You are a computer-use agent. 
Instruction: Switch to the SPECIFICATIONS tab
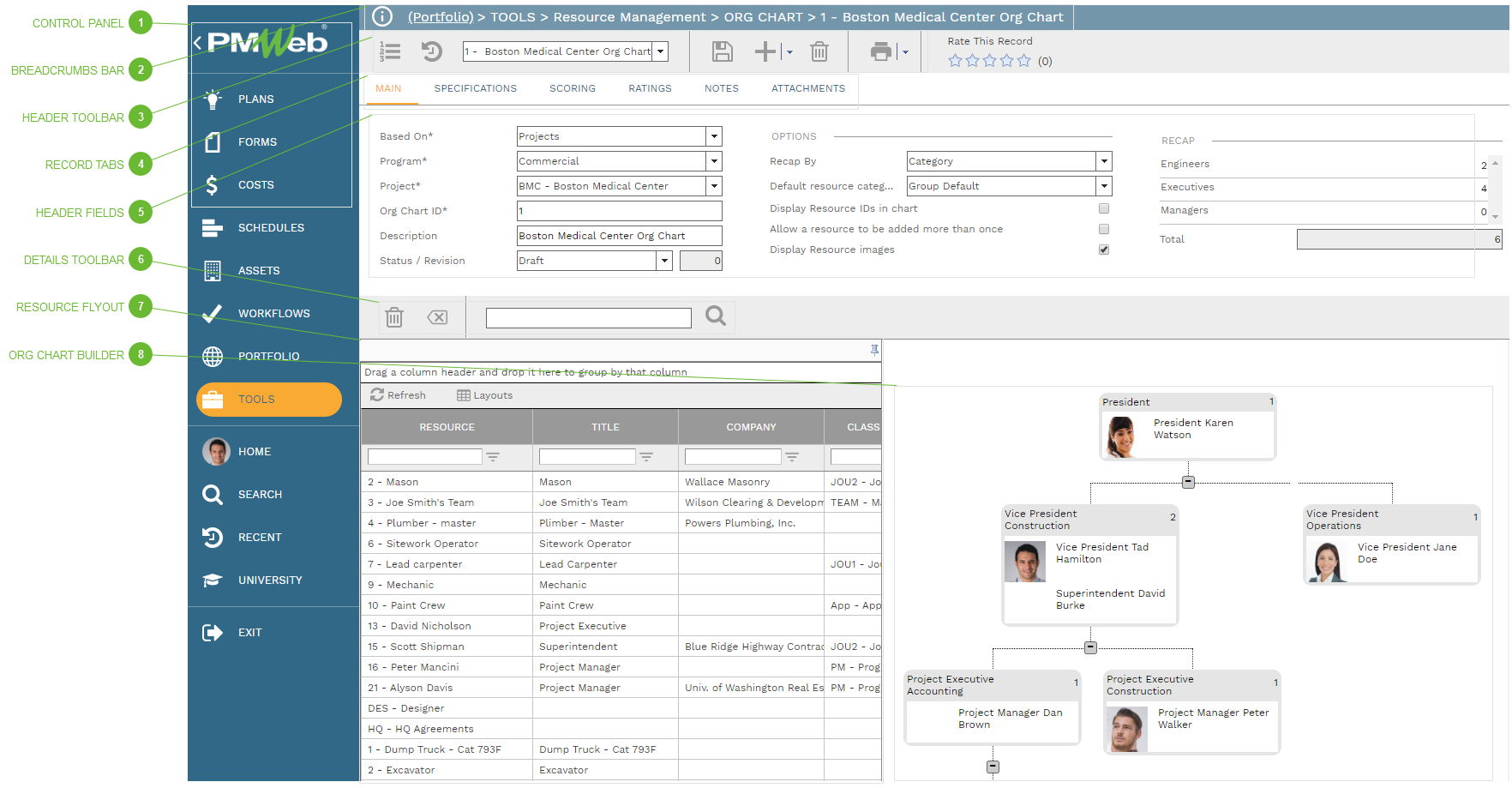click(x=475, y=88)
